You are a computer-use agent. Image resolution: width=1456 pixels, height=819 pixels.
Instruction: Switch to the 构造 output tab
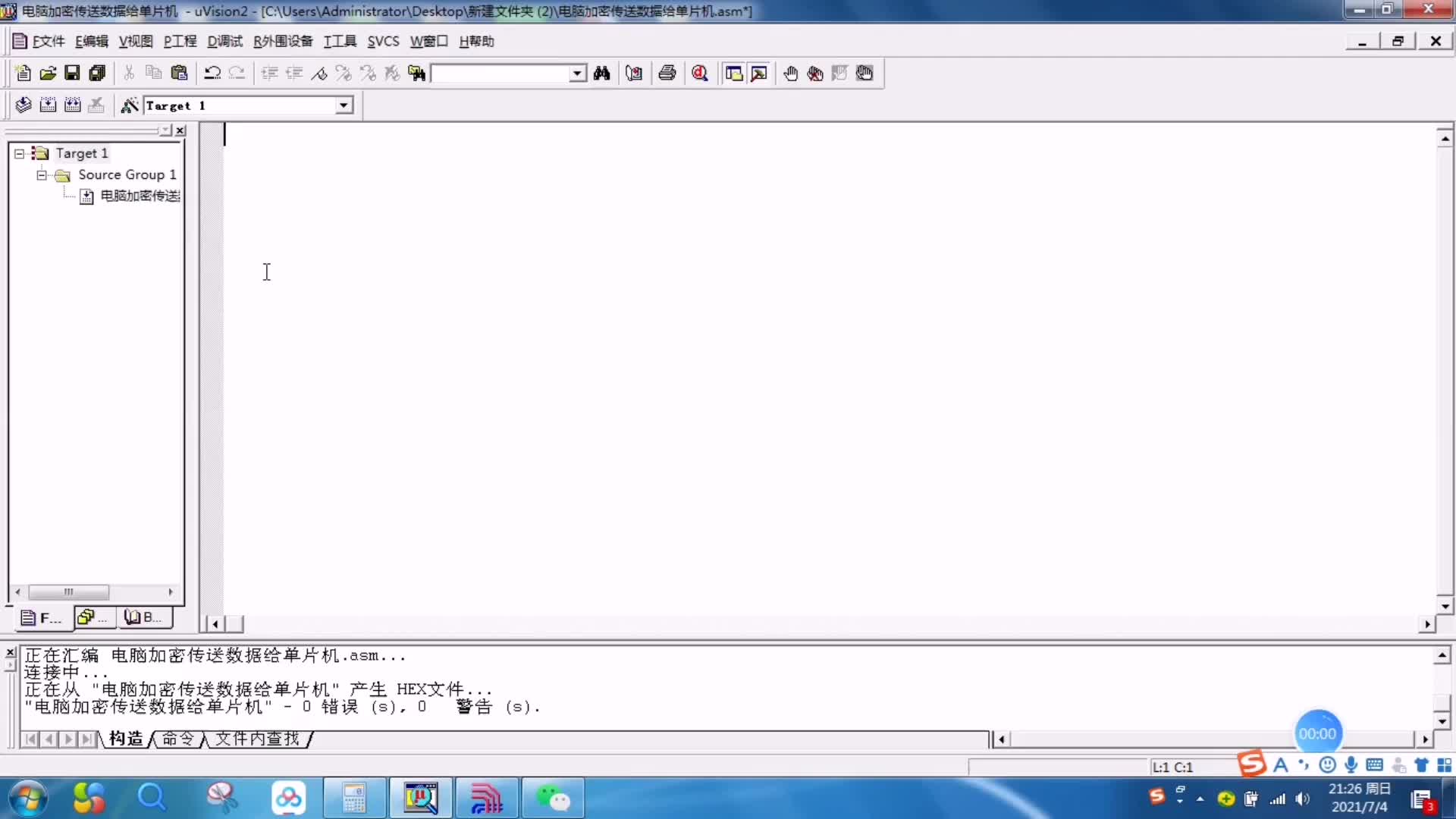(126, 739)
